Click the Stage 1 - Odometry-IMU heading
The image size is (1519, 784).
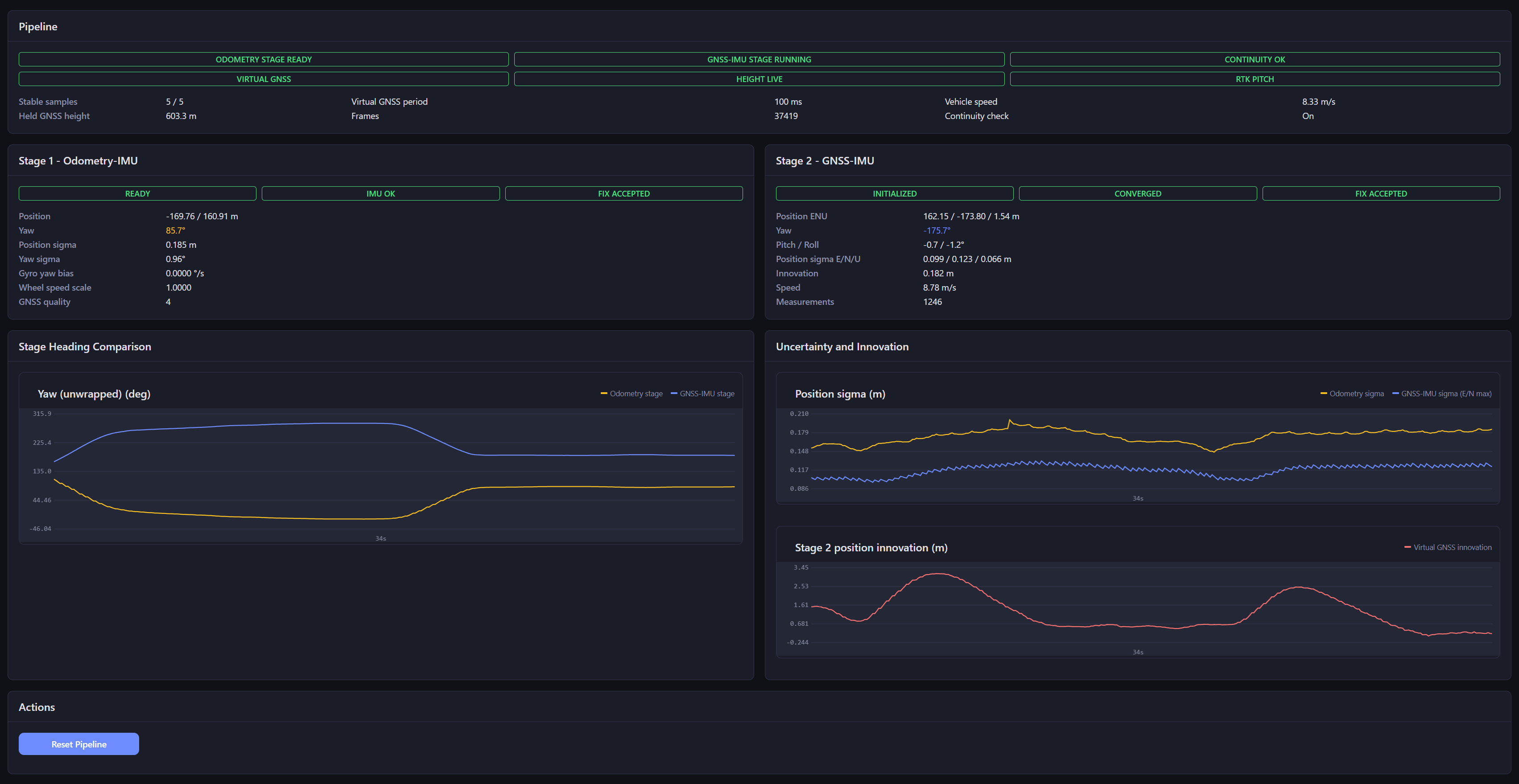(x=78, y=161)
